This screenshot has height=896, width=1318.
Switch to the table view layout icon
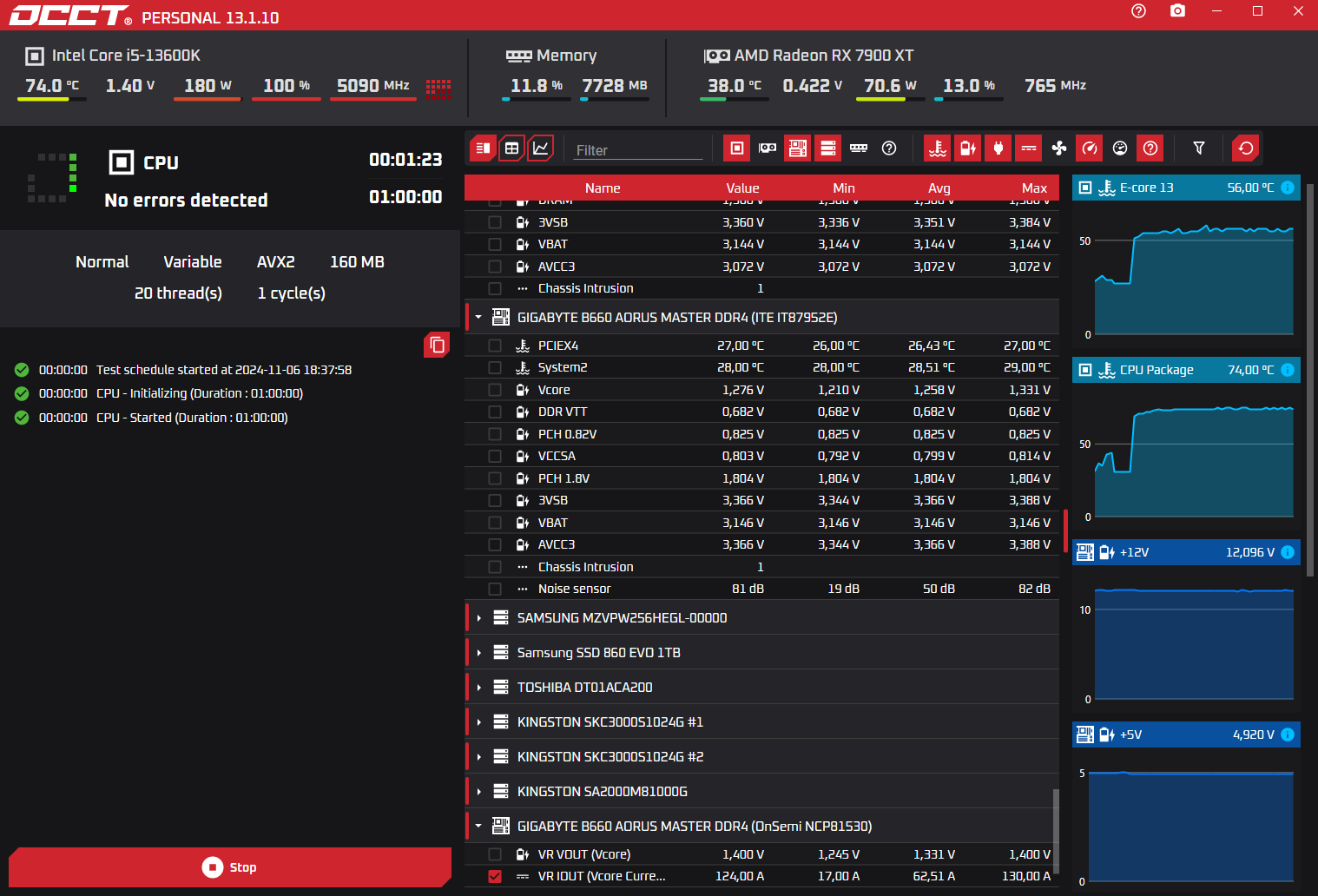tap(511, 148)
